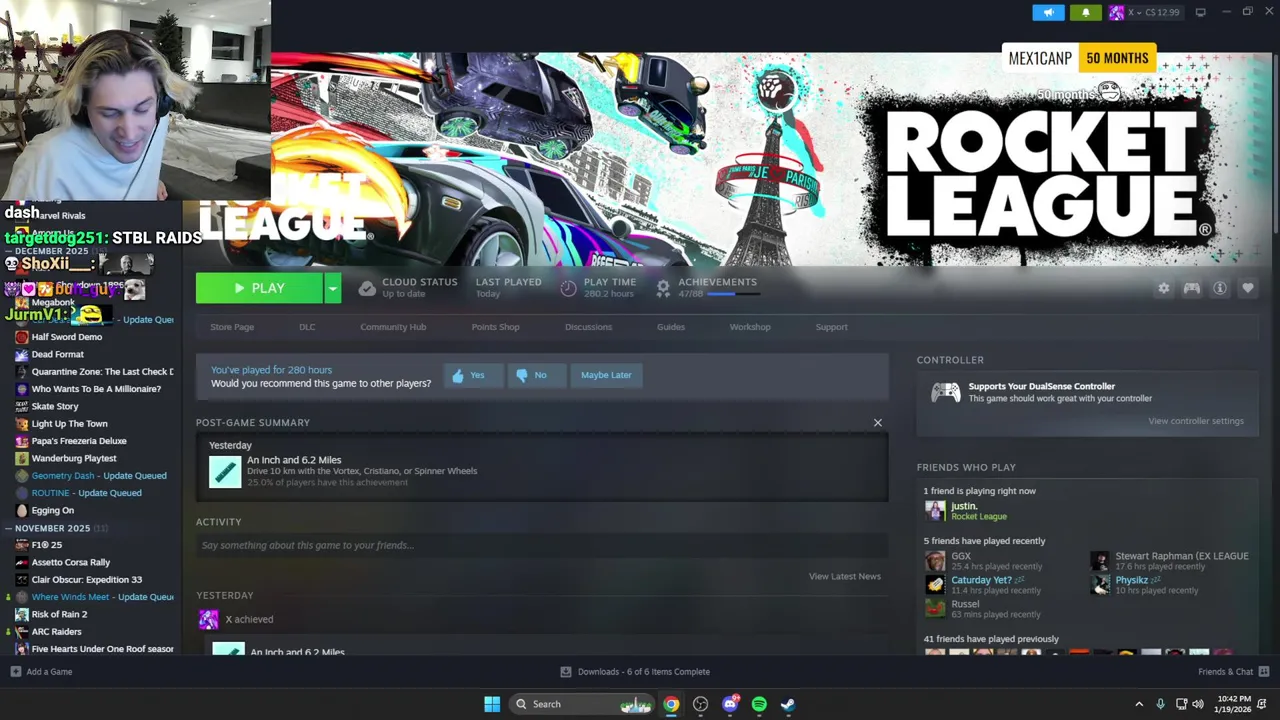This screenshot has height=720, width=1280.
Task: Select Skate Story in library
Action: [54, 407]
